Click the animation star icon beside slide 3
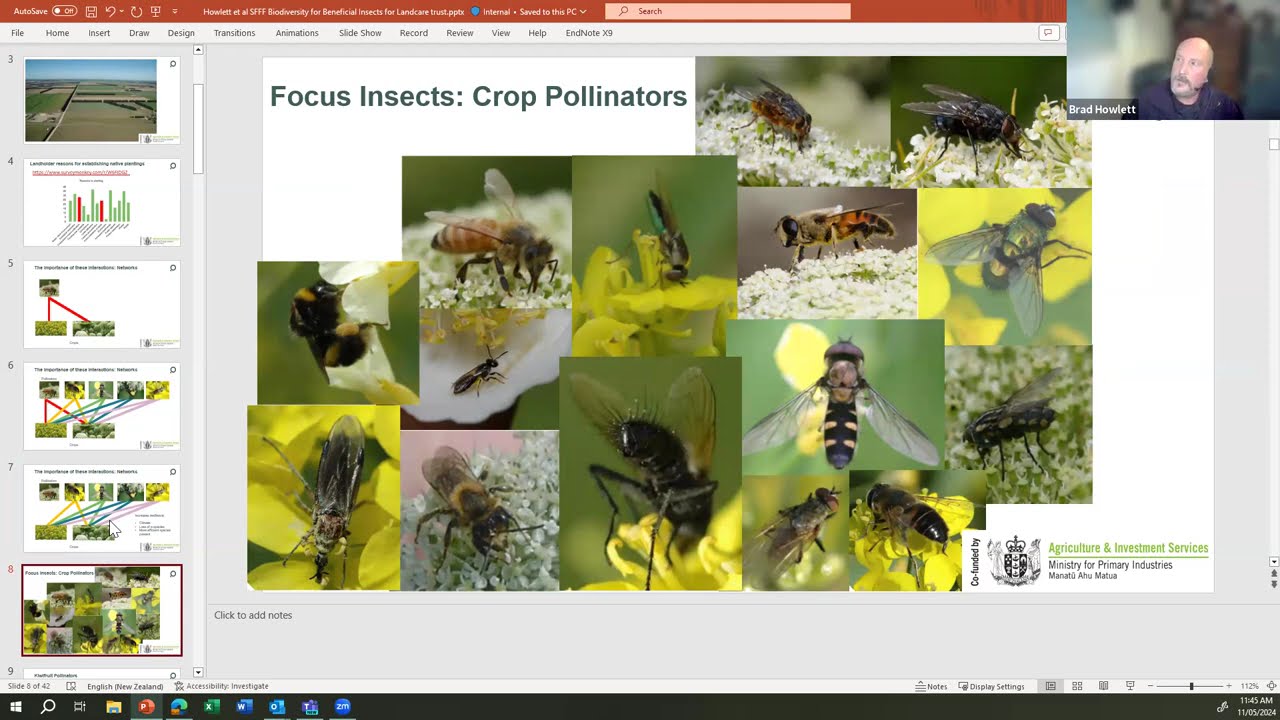Image resolution: width=1280 pixels, height=720 pixels. tap(173, 64)
